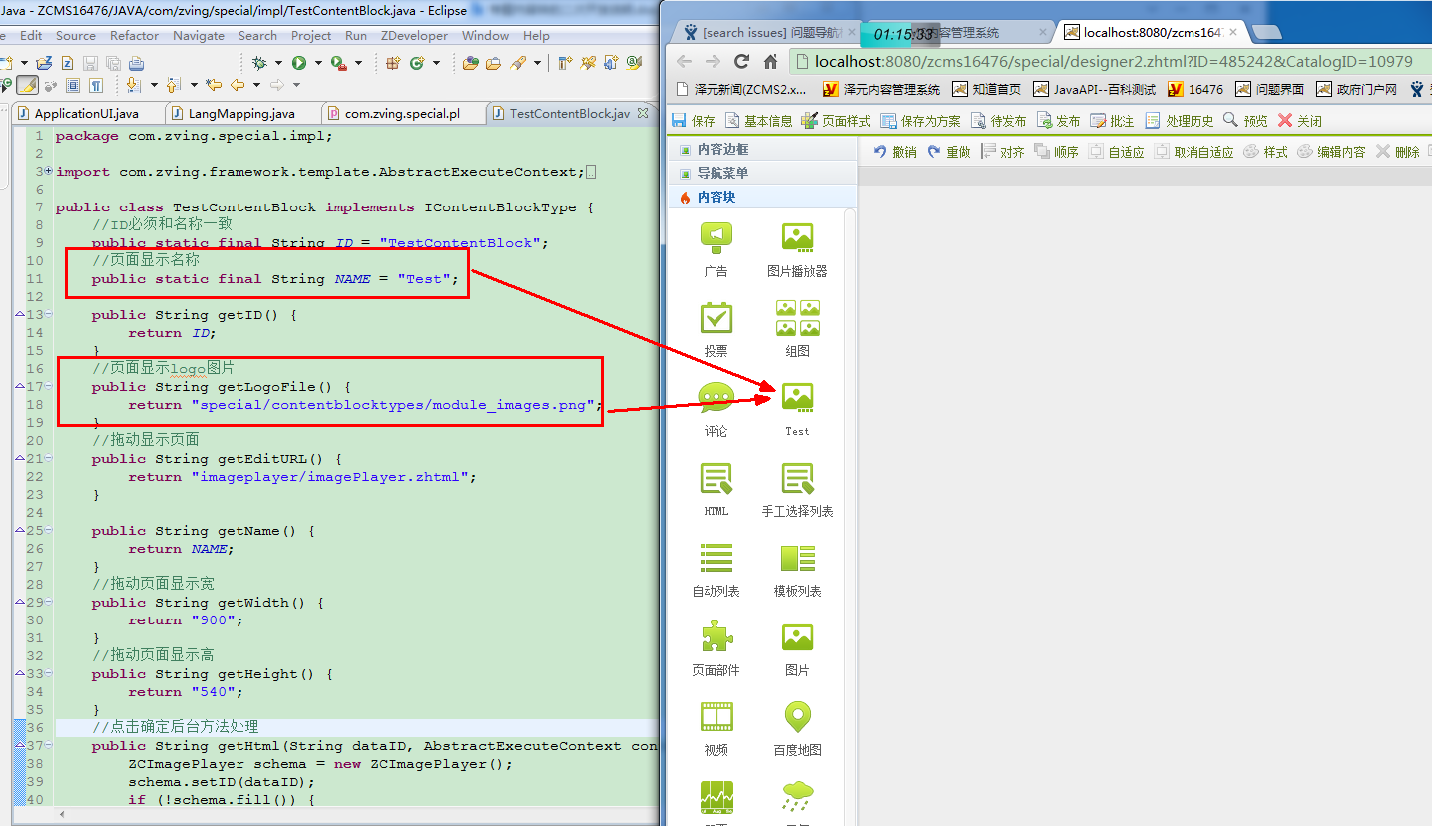Expand folded imports on line 3
Screen dimensions: 1432x828
pos(47,171)
